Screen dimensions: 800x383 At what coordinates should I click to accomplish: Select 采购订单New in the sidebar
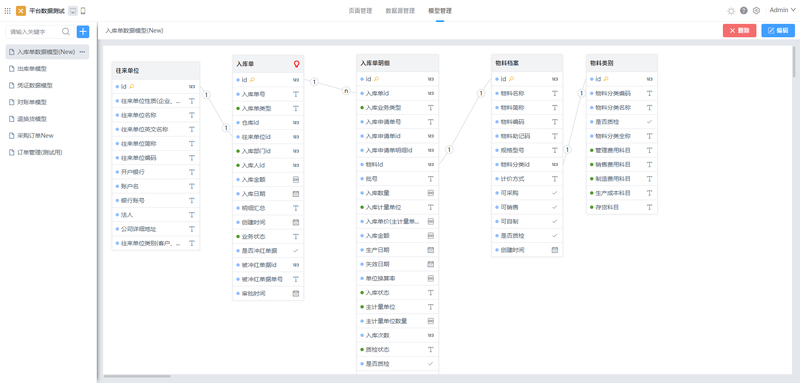[47, 136]
